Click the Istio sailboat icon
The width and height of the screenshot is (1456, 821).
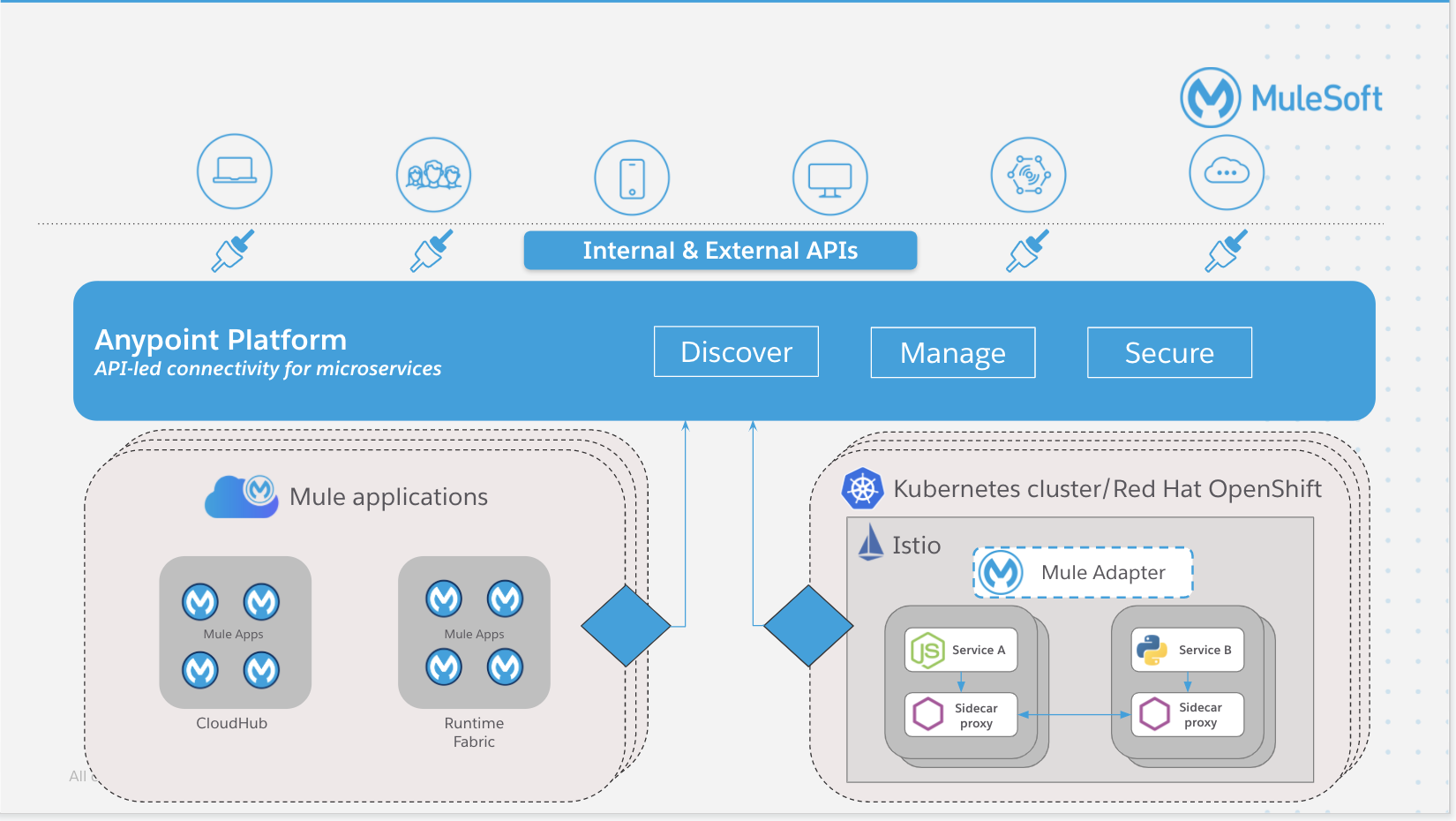coord(872,544)
